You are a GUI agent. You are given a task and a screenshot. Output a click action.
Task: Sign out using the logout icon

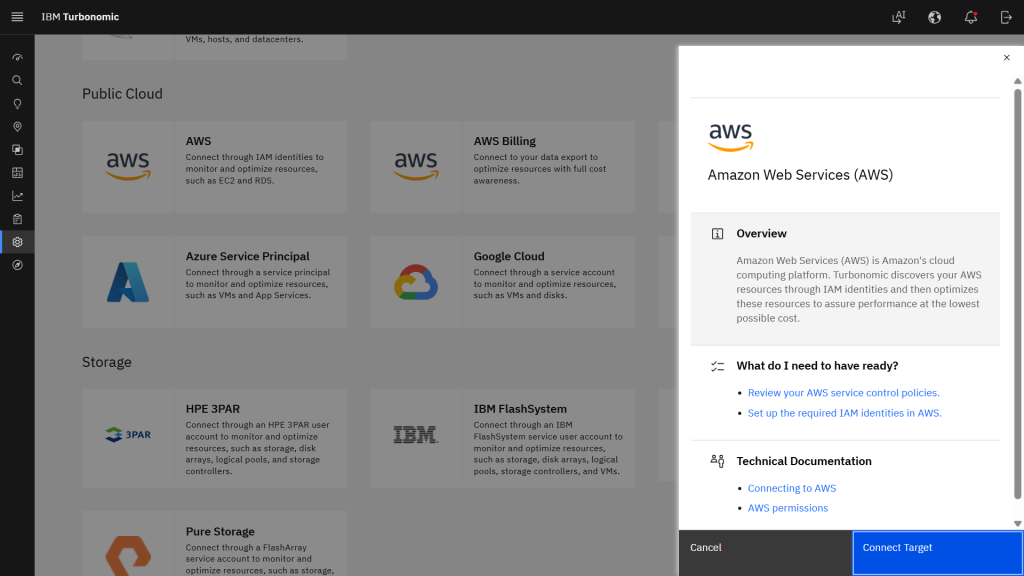click(x=1006, y=17)
